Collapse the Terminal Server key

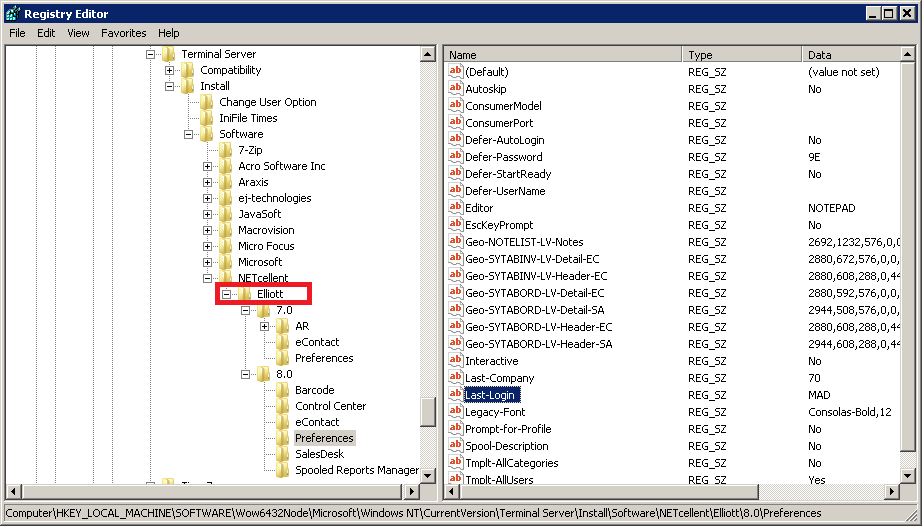151,54
